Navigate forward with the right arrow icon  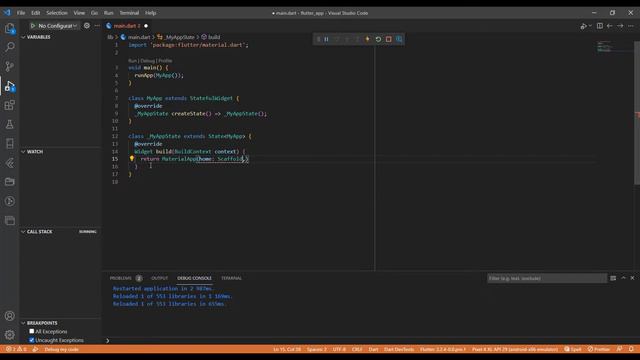[x=620, y=26]
